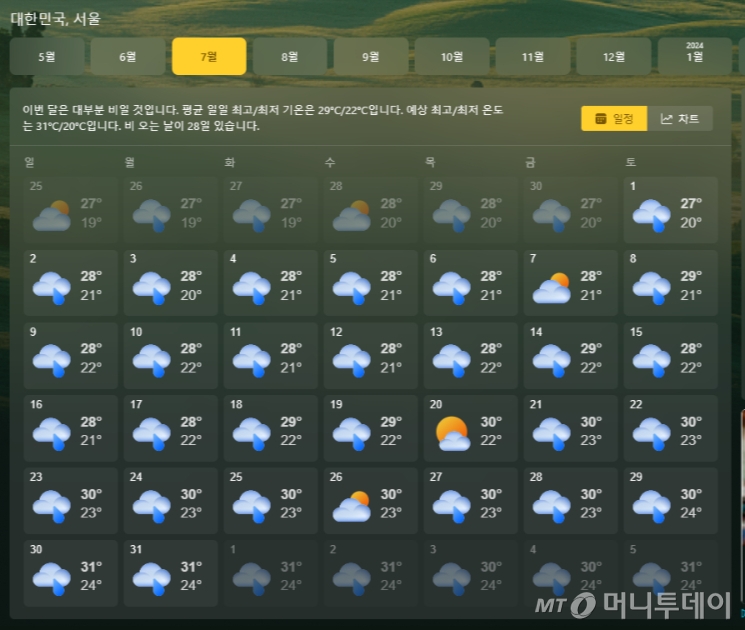The width and height of the screenshot is (745, 630).
Task: Click the 31° high temperature on day 31
Action: (191, 567)
